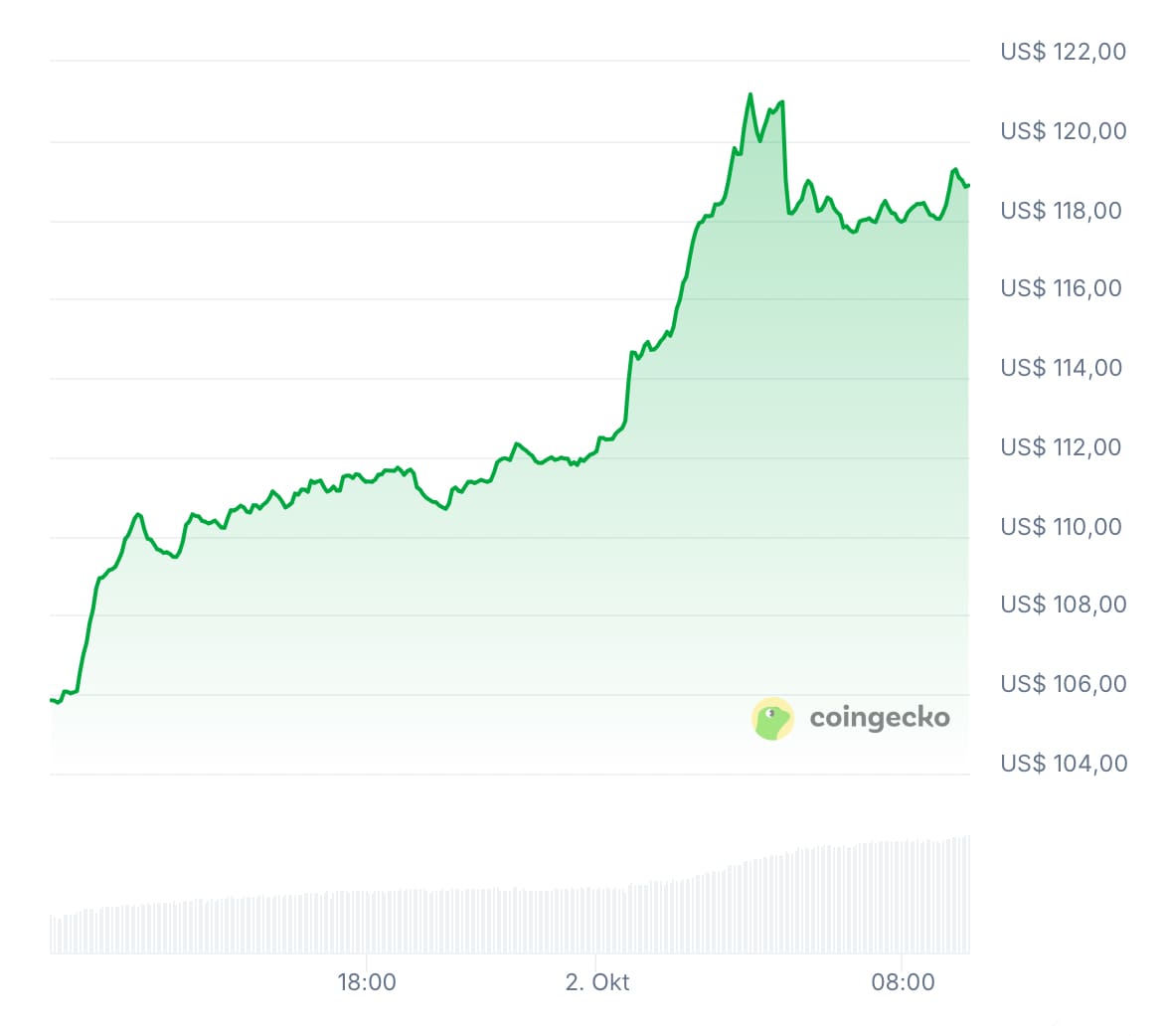Click the 18:00 time axis marker

tap(367, 982)
